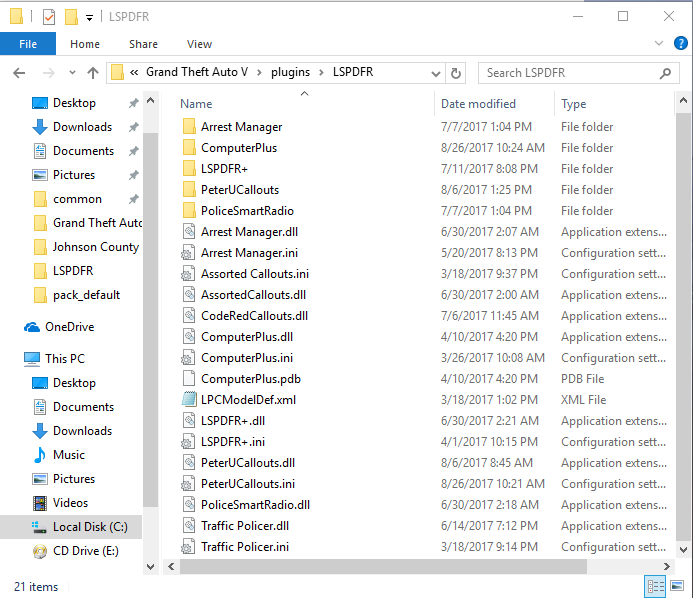Click New Folder quick access icon
The image size is (693, 598).
pyautogui.click(x=71, y=17)
